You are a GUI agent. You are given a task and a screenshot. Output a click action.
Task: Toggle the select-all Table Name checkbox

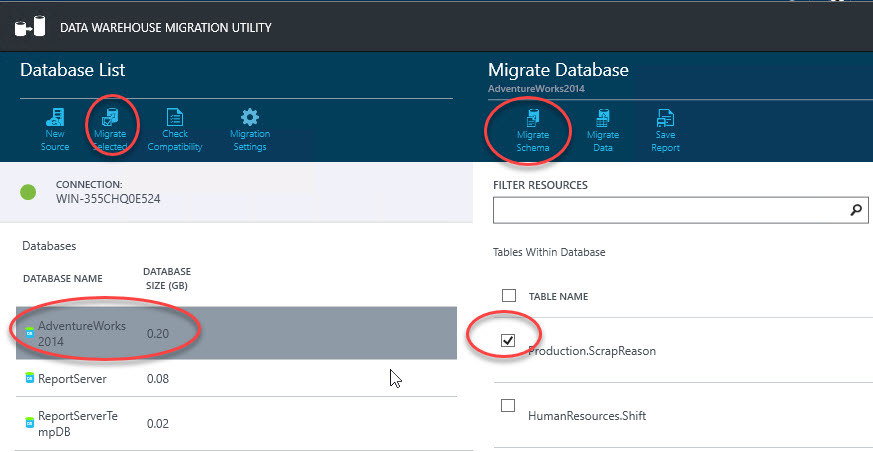tap(509, 296)
